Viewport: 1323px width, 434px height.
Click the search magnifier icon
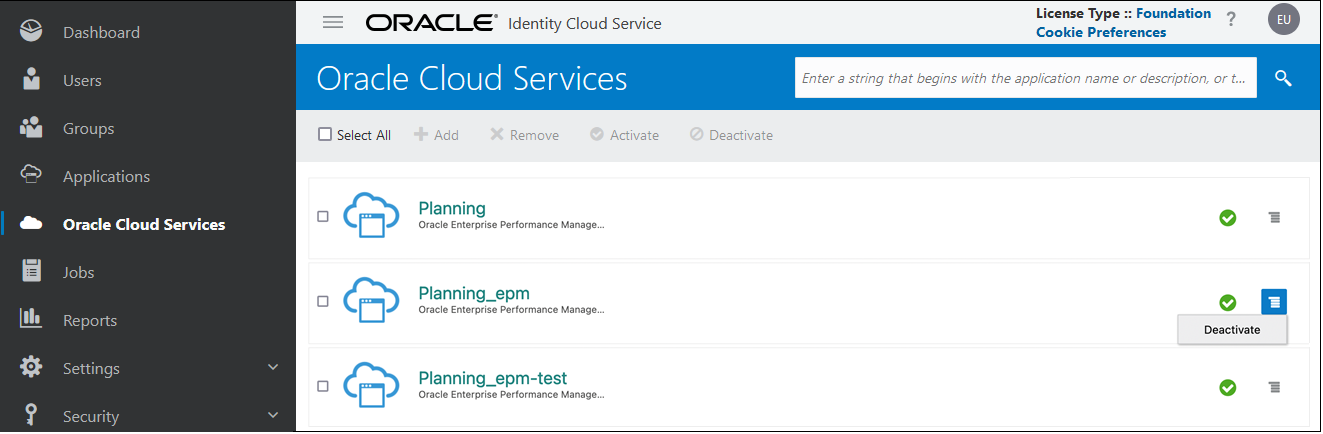[1283, 78]
